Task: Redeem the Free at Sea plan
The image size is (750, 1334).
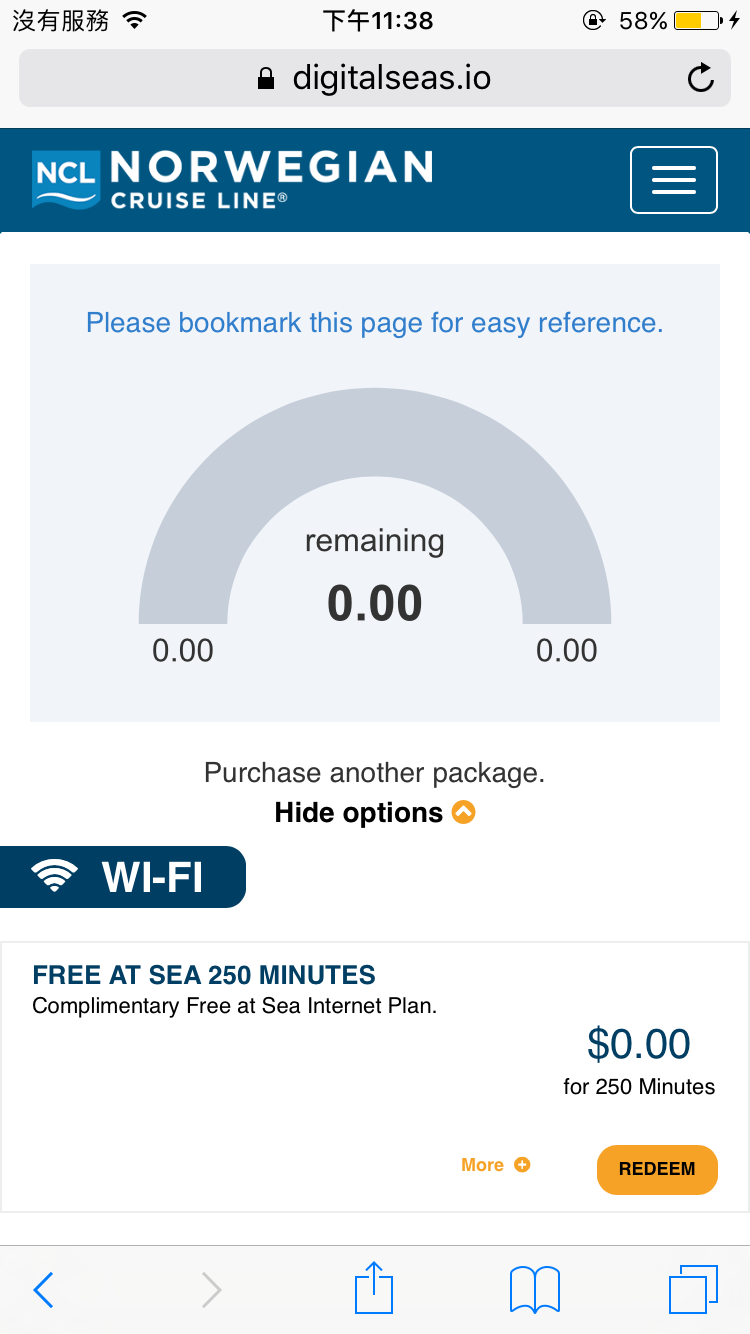Action: tap(657, 1169)
